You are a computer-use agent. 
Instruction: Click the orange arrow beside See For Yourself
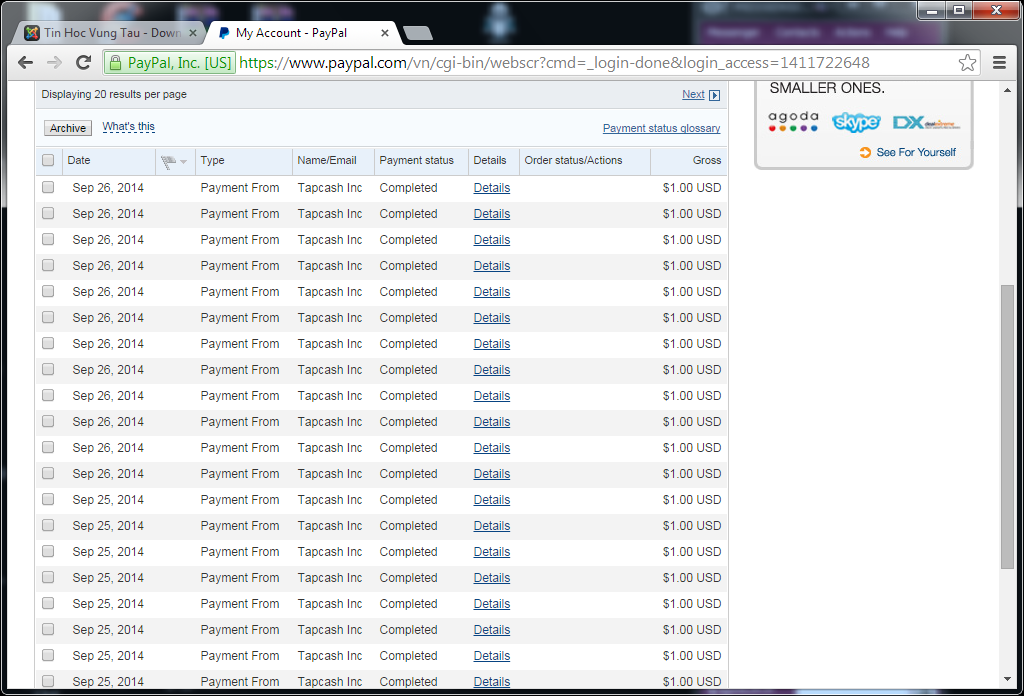(865, 152)
